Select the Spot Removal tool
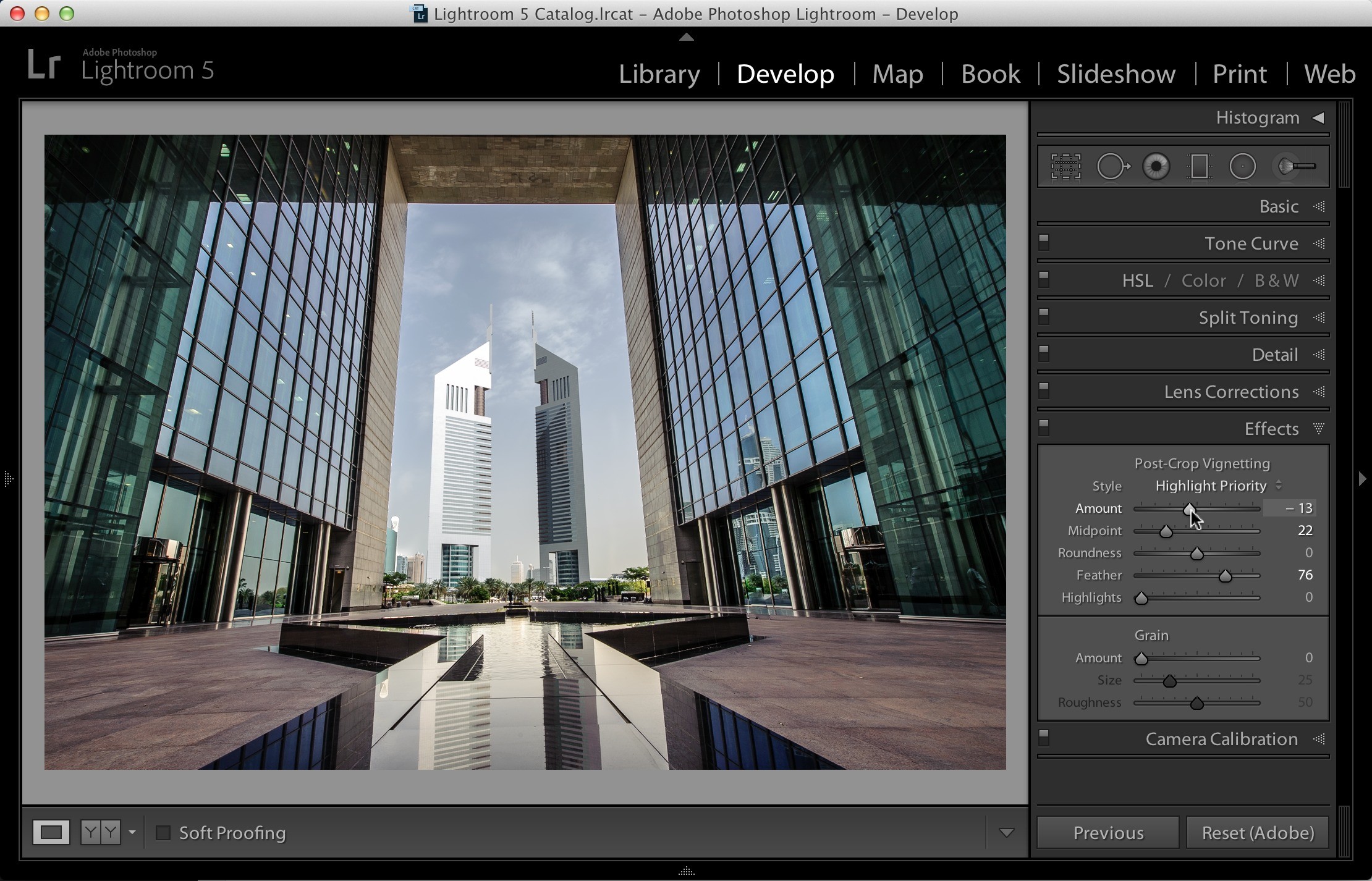Image resolution: width=1372 pixels, height=881 pixels. 1112,166
